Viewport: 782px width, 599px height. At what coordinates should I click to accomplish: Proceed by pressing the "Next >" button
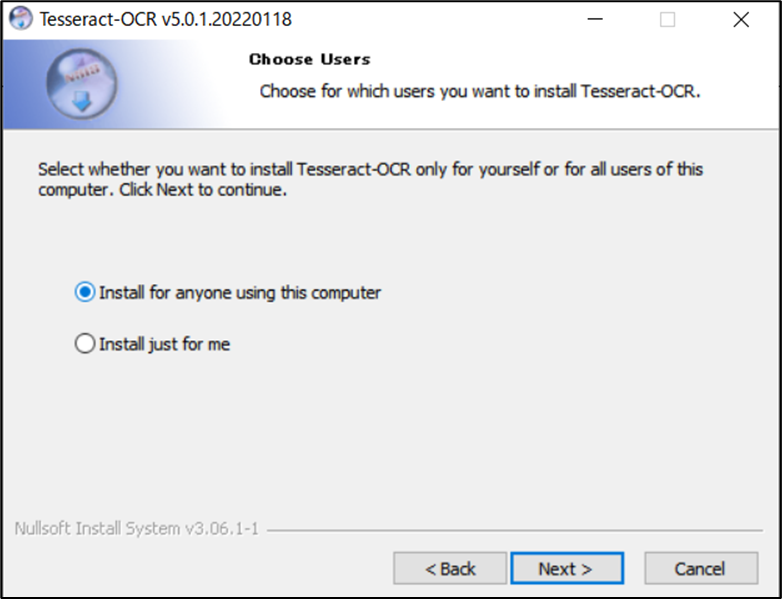pos(566,568)
